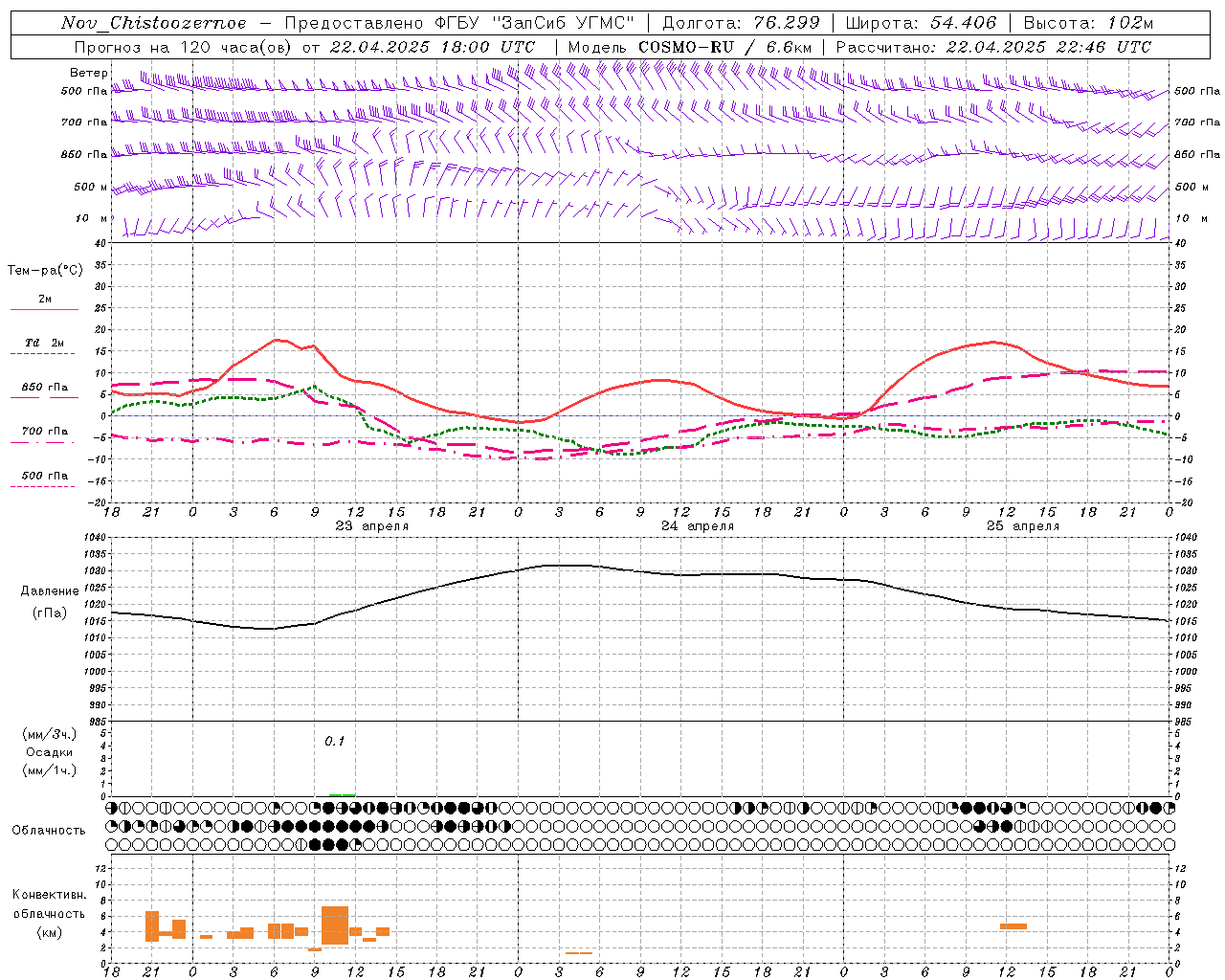Click the computed time 22:46 UTC
Screen dimensions: 1225x980
pos(1104,47)
